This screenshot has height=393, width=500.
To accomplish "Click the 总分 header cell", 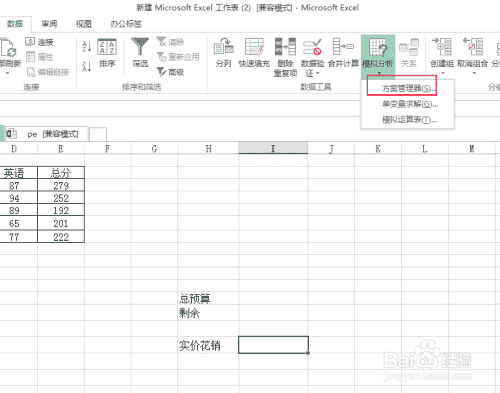I will [x=61, y=173].
